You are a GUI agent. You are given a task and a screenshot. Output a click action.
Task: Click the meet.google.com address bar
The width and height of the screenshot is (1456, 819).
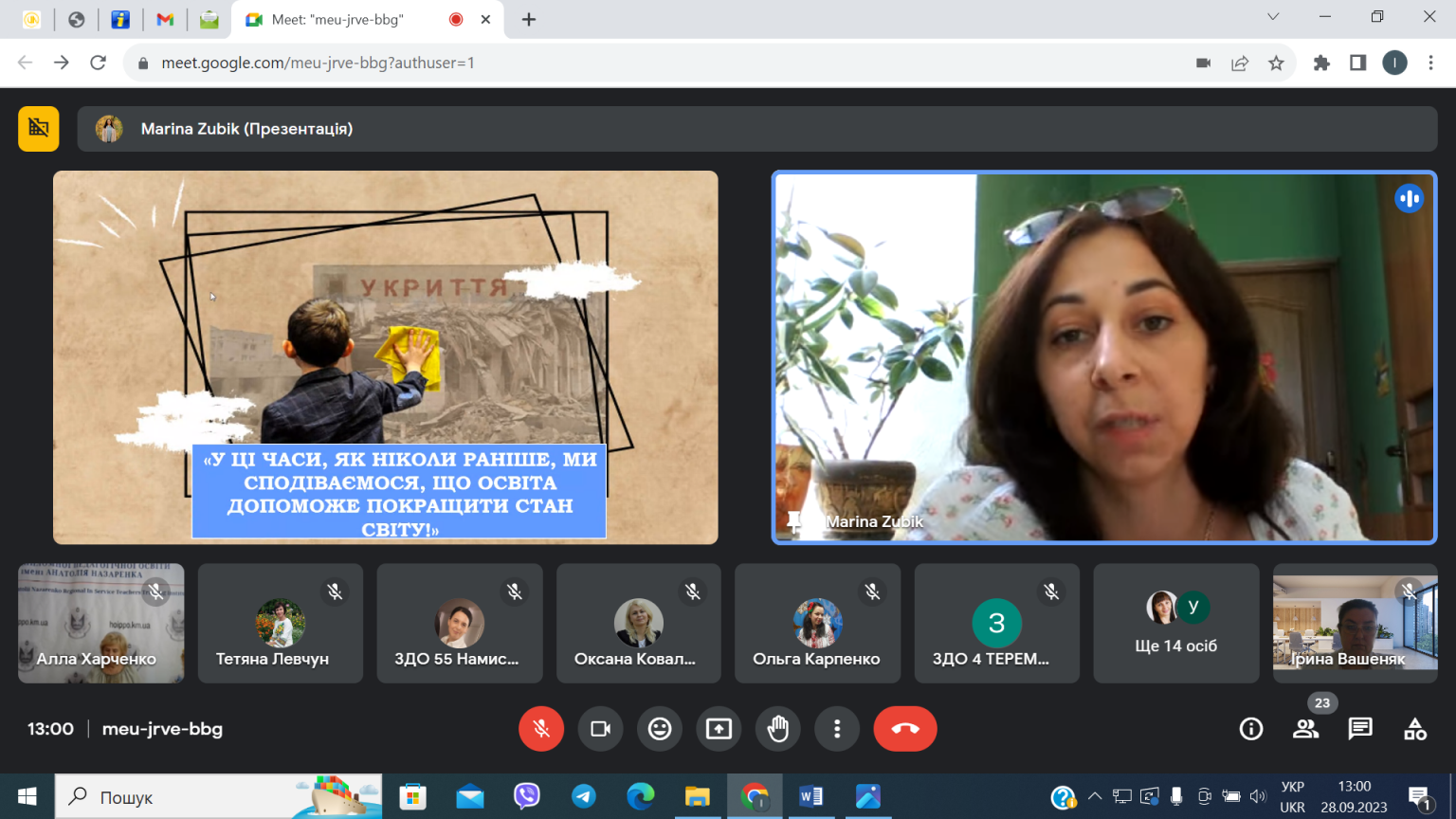(x=664, y=63)
